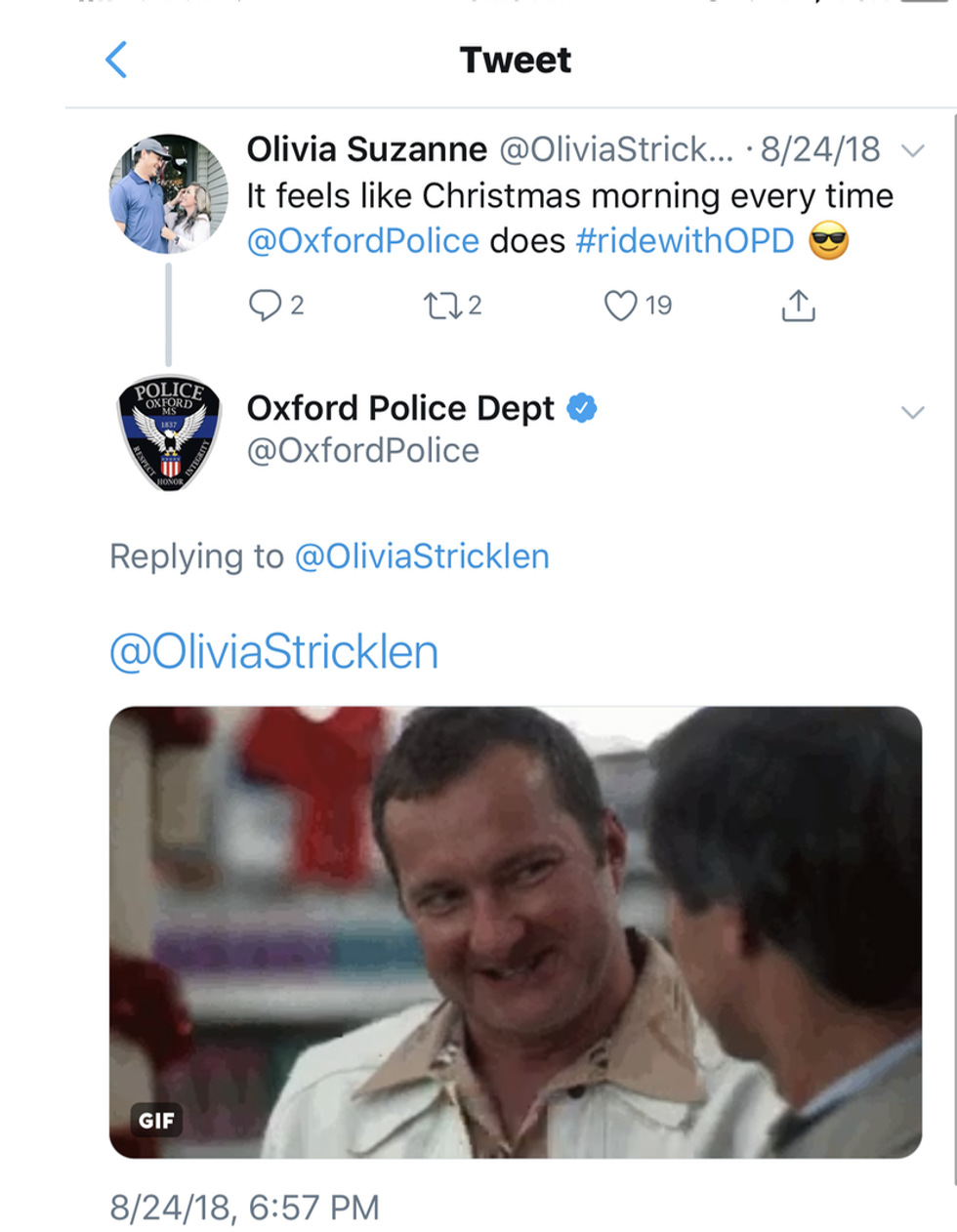Tap the 8/24/18, 6:57 PM timestamp
This screenshot has width=957, height=1232.
point(244,1208)
